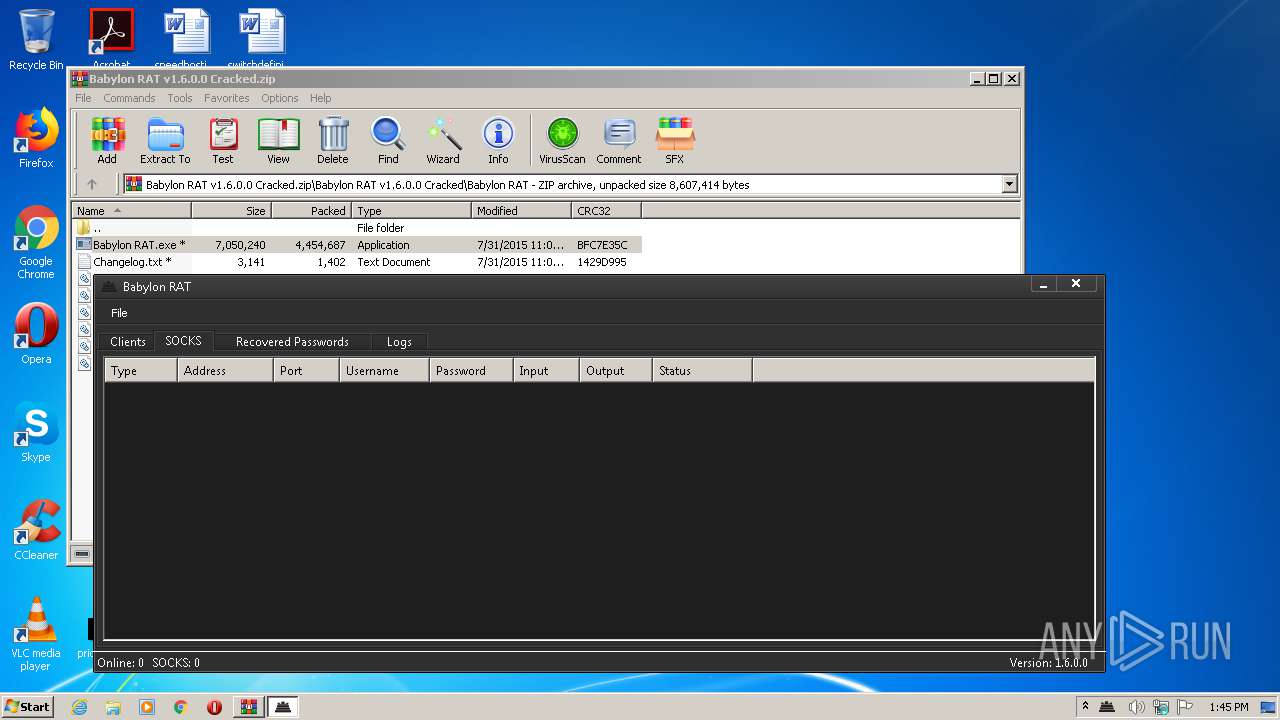Open Skype desktop shortcut

pos(36,432)
